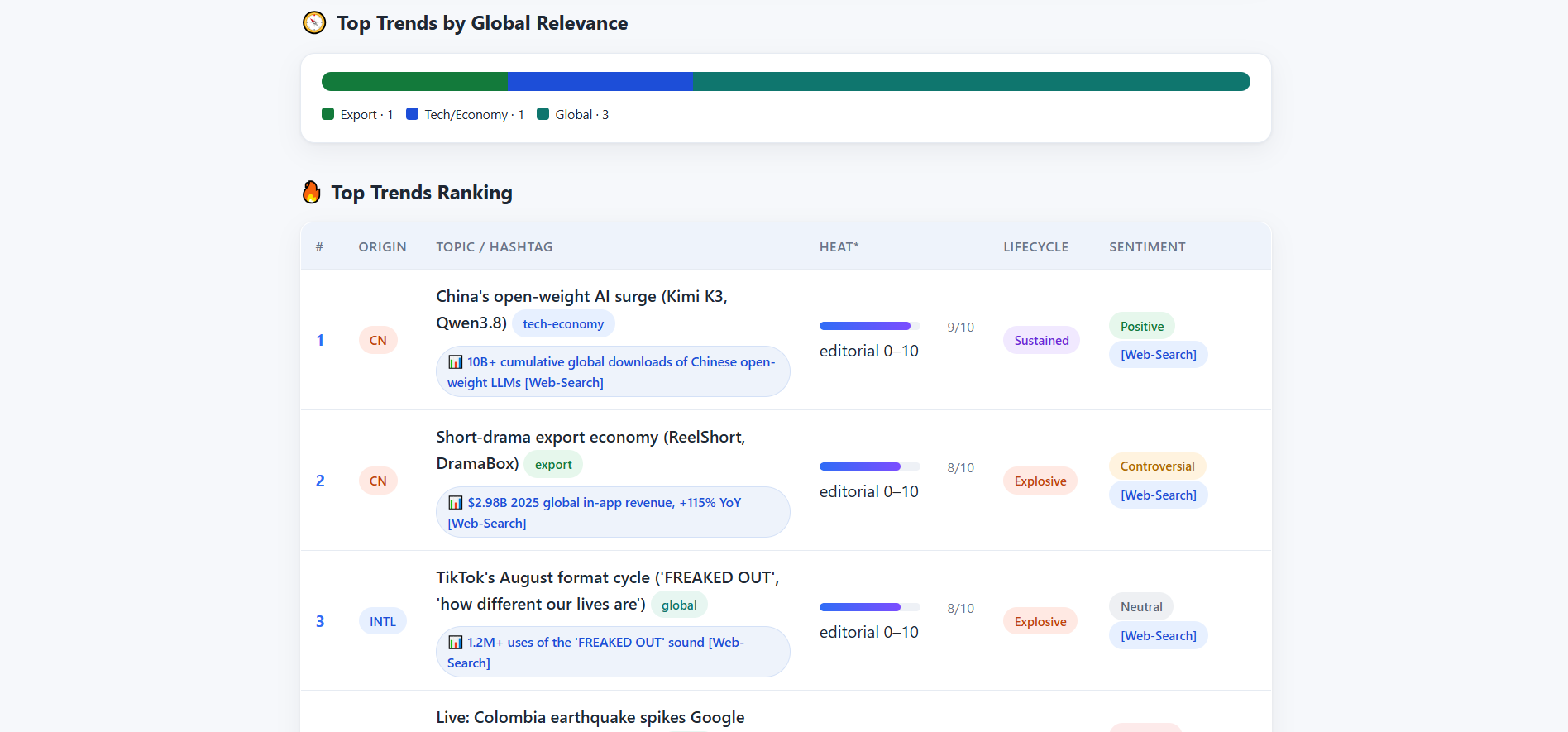This screenshot has width=1568, height=732.
Task: Click the Neutral sentiment badge
Action: [x=1141, y=606]
